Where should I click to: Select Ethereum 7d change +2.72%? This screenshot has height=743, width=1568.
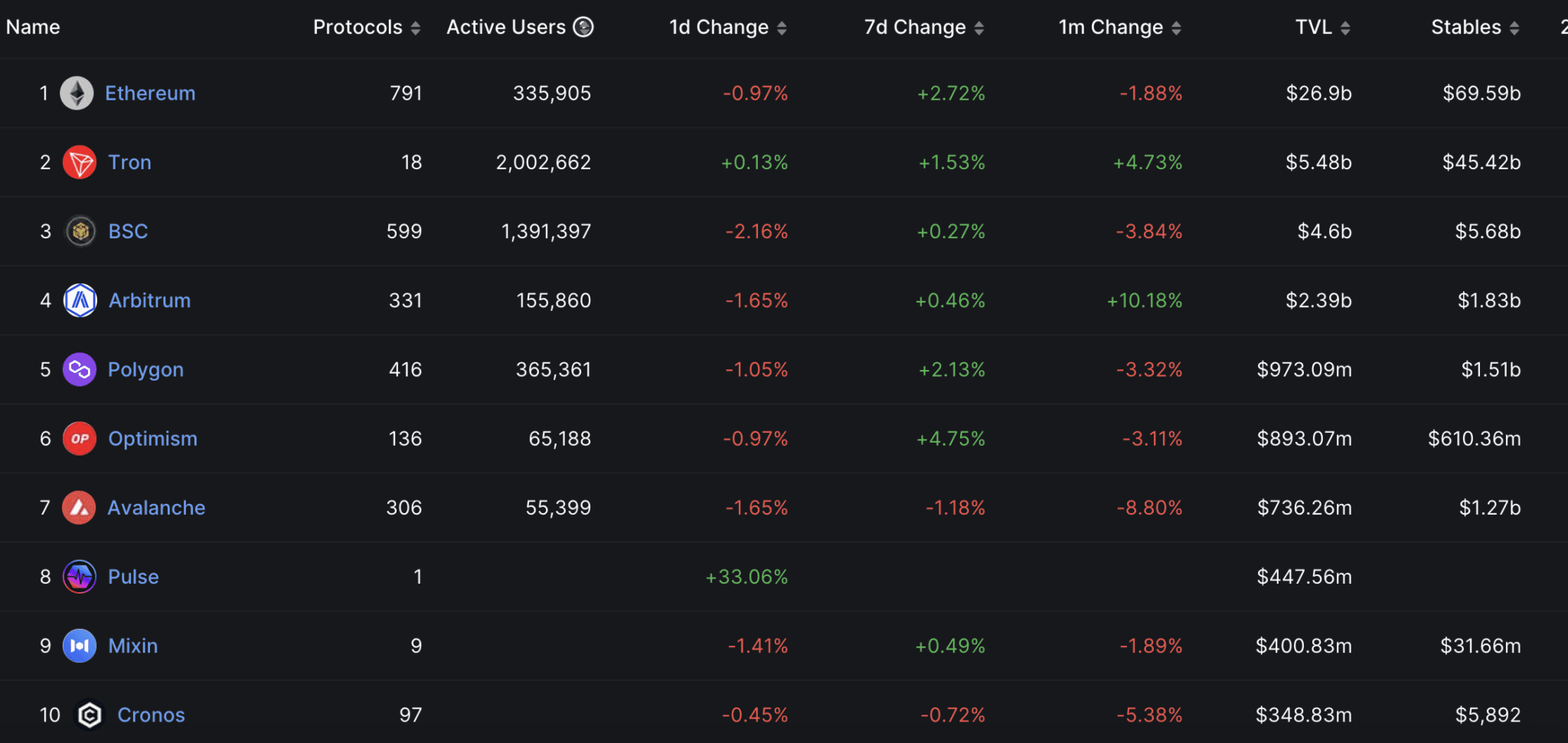[951, 93]
